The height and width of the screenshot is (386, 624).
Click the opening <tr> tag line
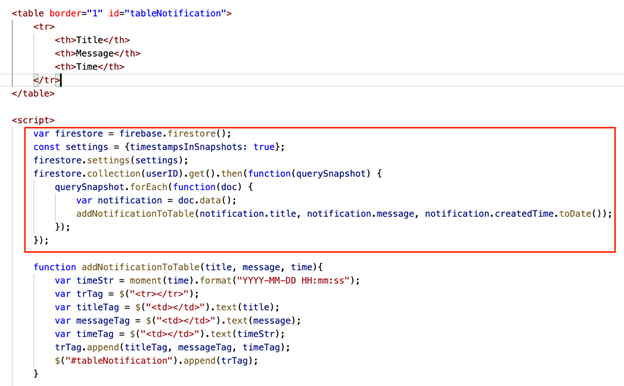pos(44,27)
